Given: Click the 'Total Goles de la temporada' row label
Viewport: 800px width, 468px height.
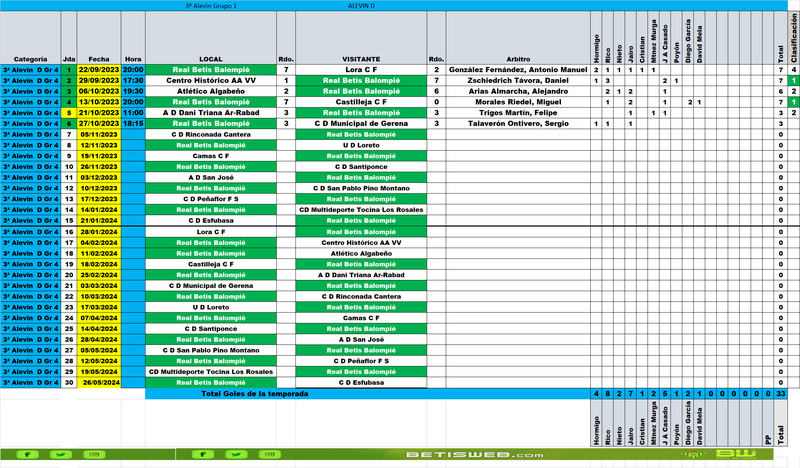Looking at the screenshot, I should [255, 394].
